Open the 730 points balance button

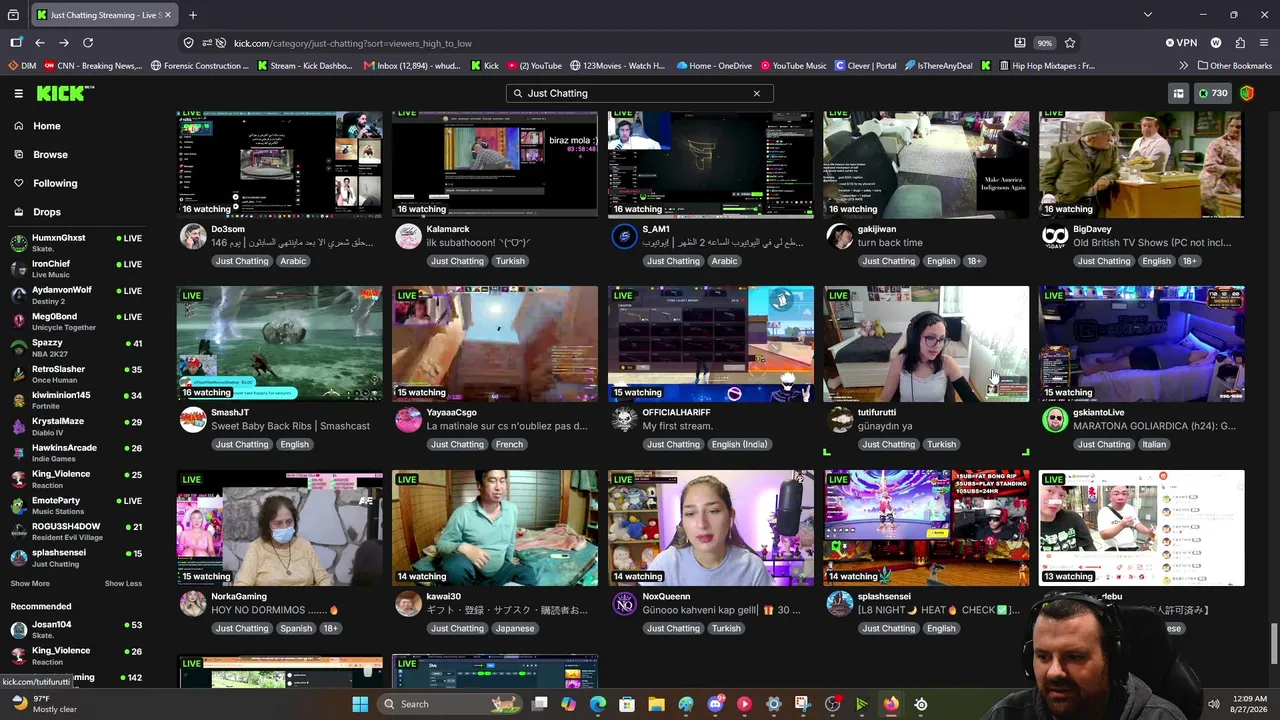(x=1213, y=93)
